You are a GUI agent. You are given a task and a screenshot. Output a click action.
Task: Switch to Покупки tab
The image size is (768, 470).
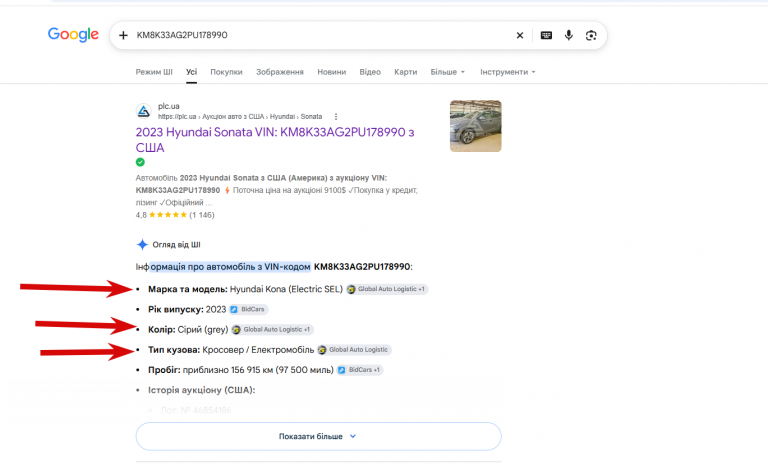[226, 72]
